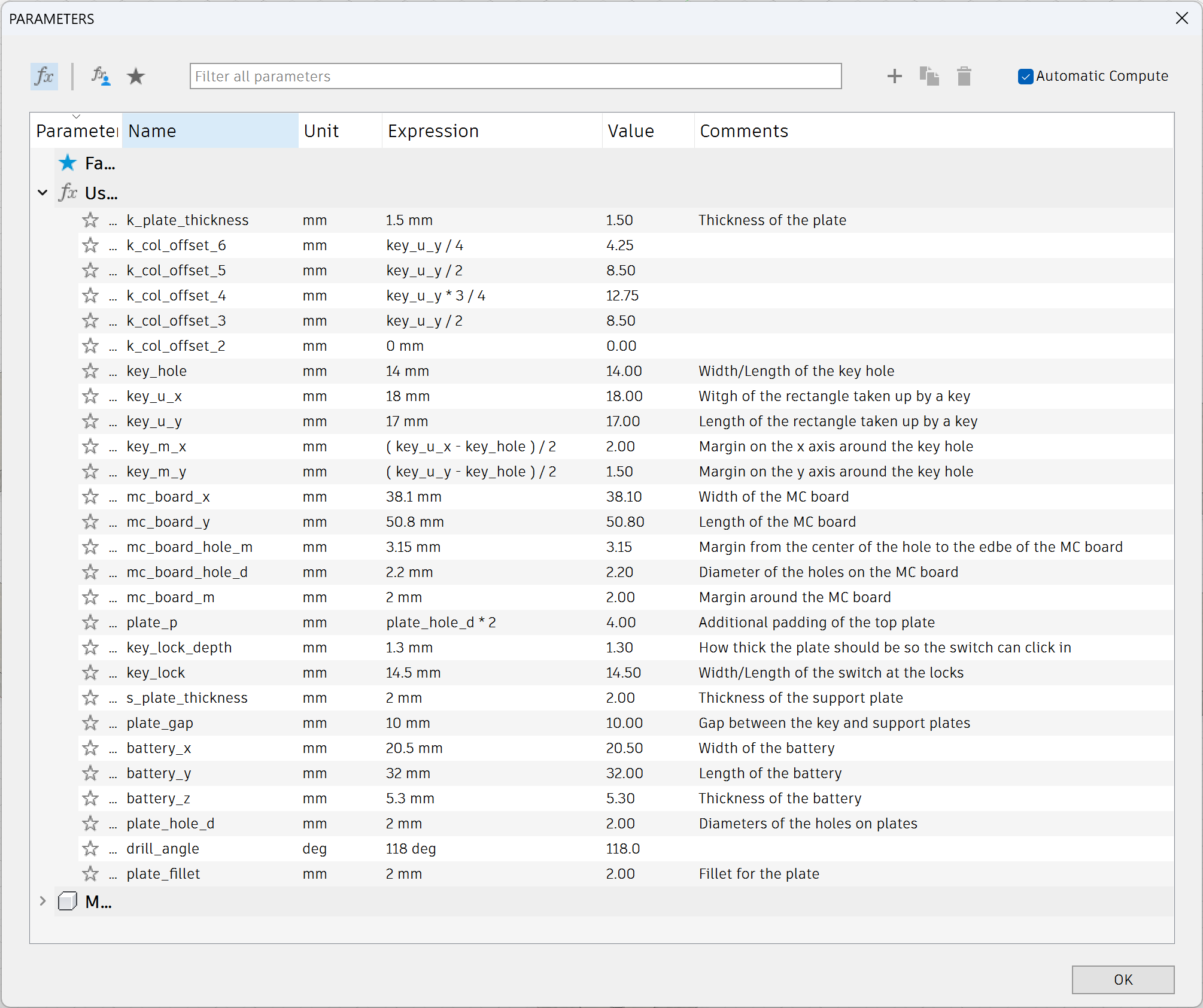The height and width of the screenshot is (1008, 1203).
Task: Select the key_u_y parameter name
Action: coord(154,421)
